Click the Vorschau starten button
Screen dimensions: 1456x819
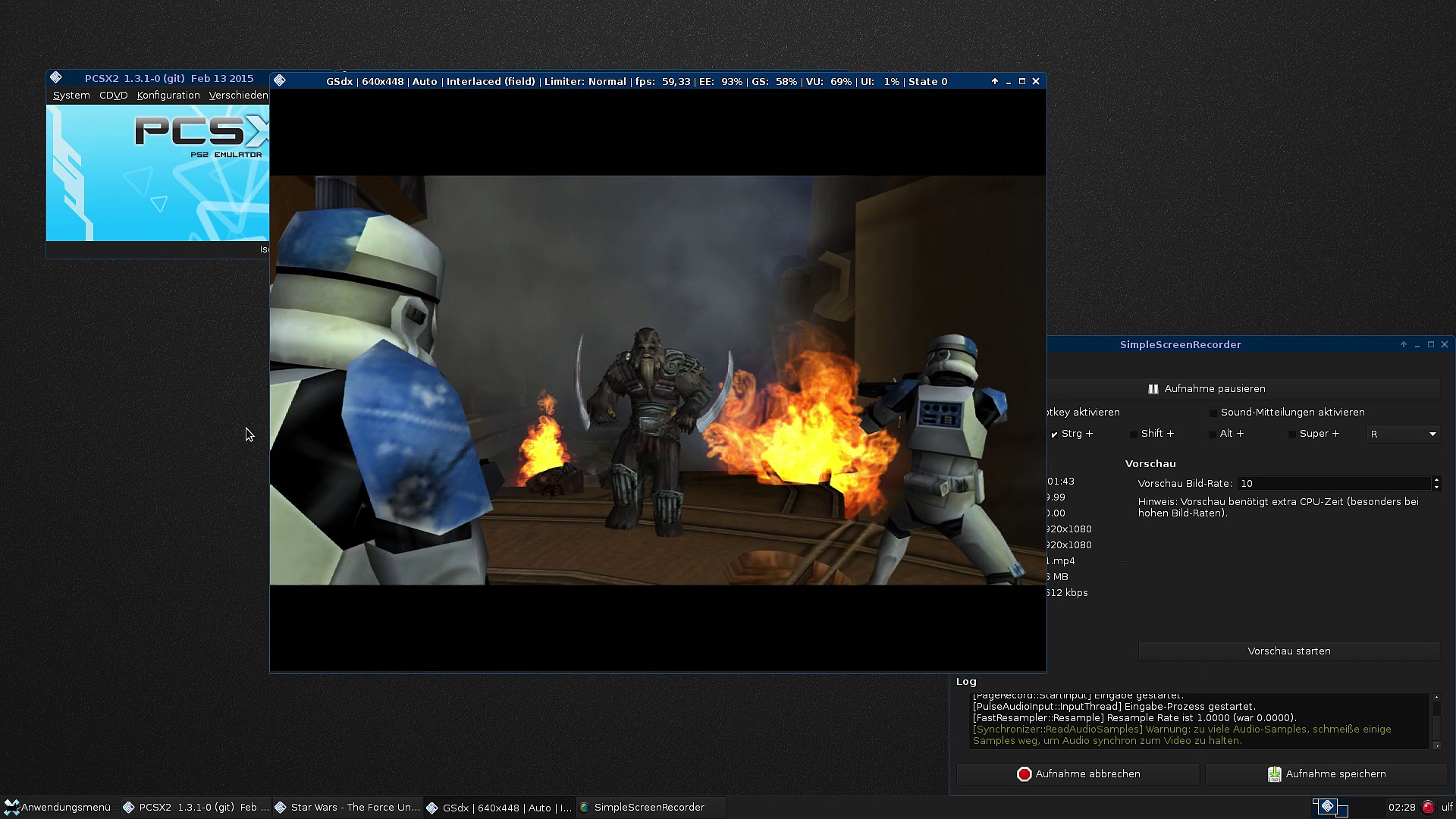(1288, 651)
